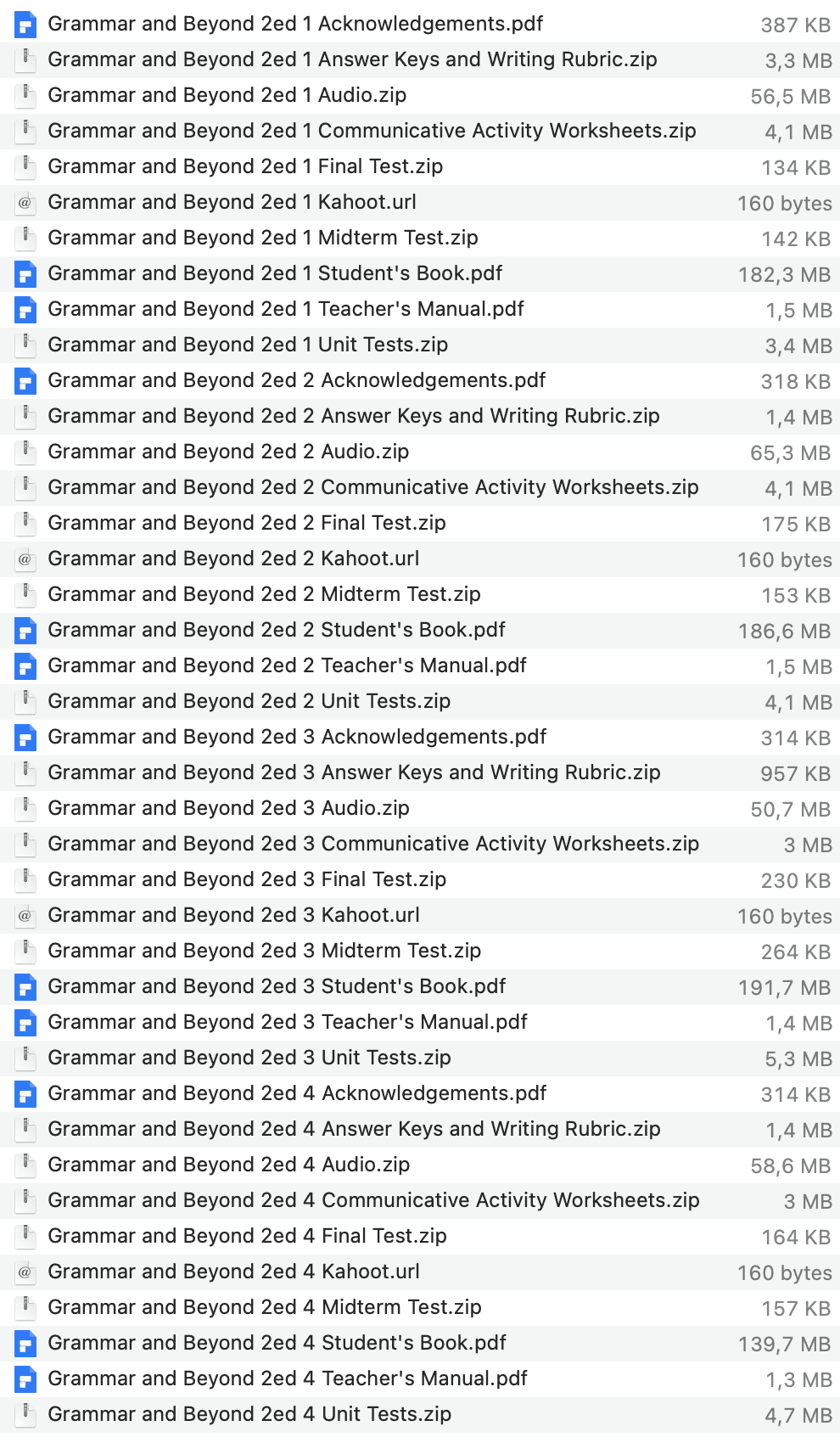Click the 139,7 MB size value
The height and width of the screenshot is (1443, 840).
click(785, 1345)
